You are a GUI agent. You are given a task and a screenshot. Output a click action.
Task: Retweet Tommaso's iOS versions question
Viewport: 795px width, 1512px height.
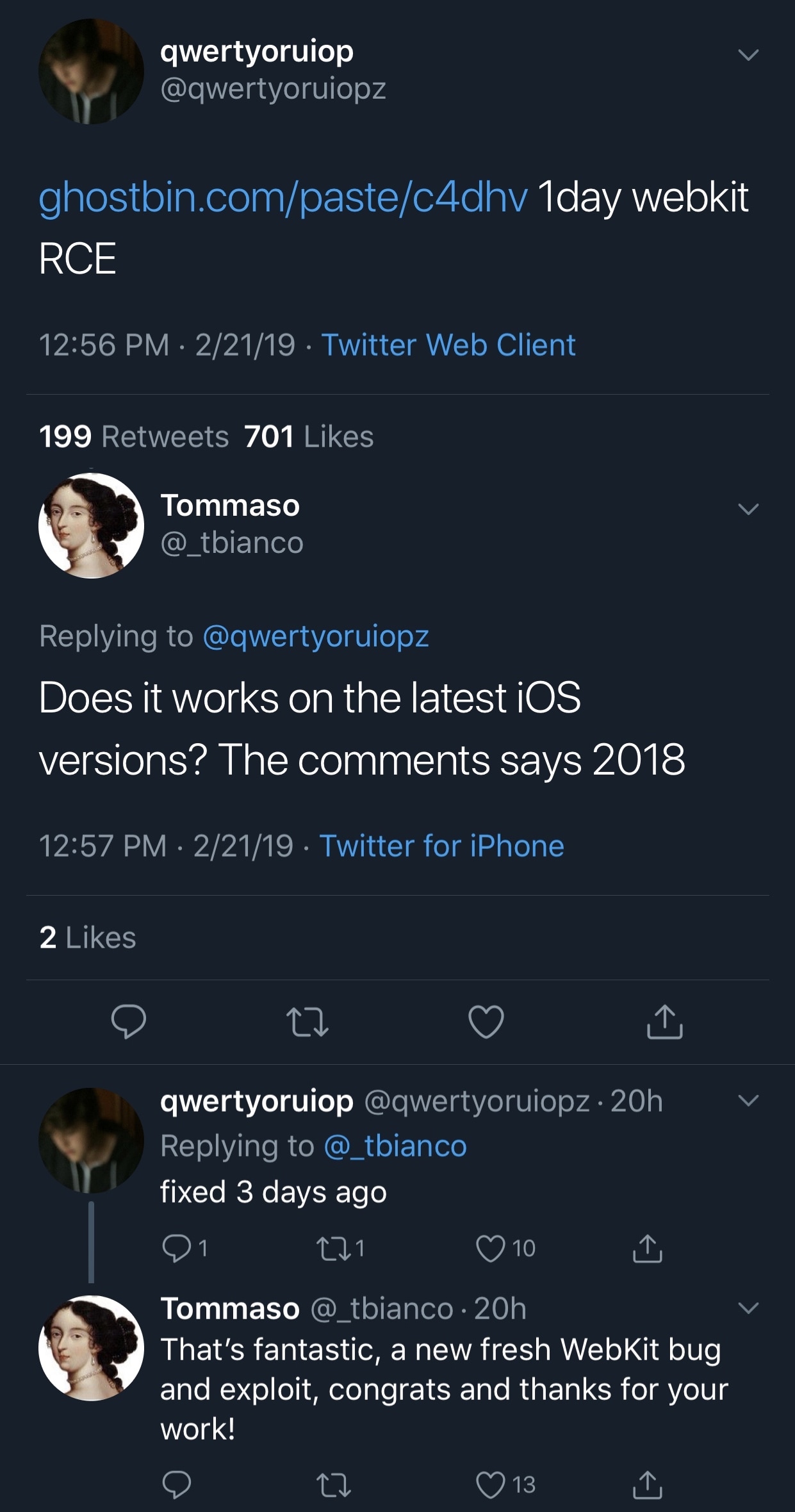pos(307,1021)
